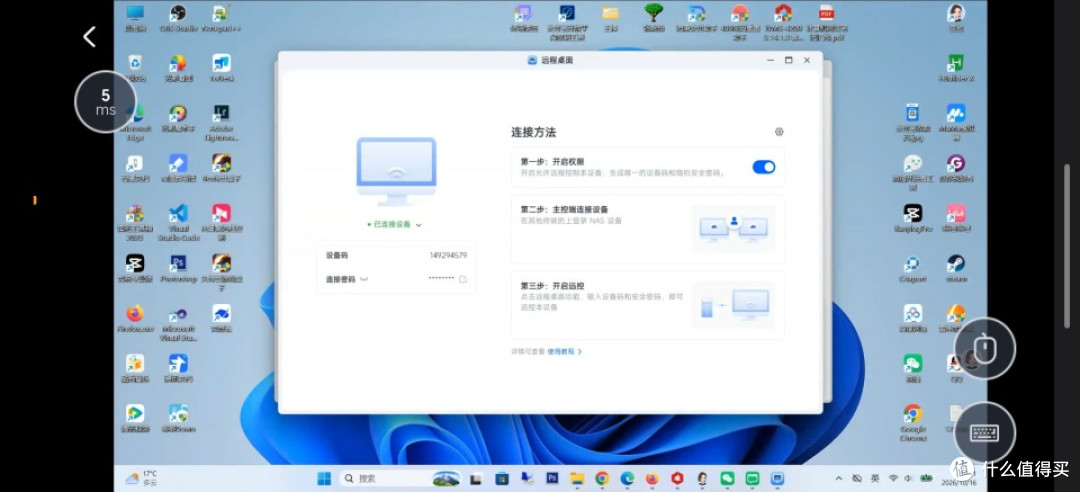Open Steam desktop shortcut

pos(955,268)
